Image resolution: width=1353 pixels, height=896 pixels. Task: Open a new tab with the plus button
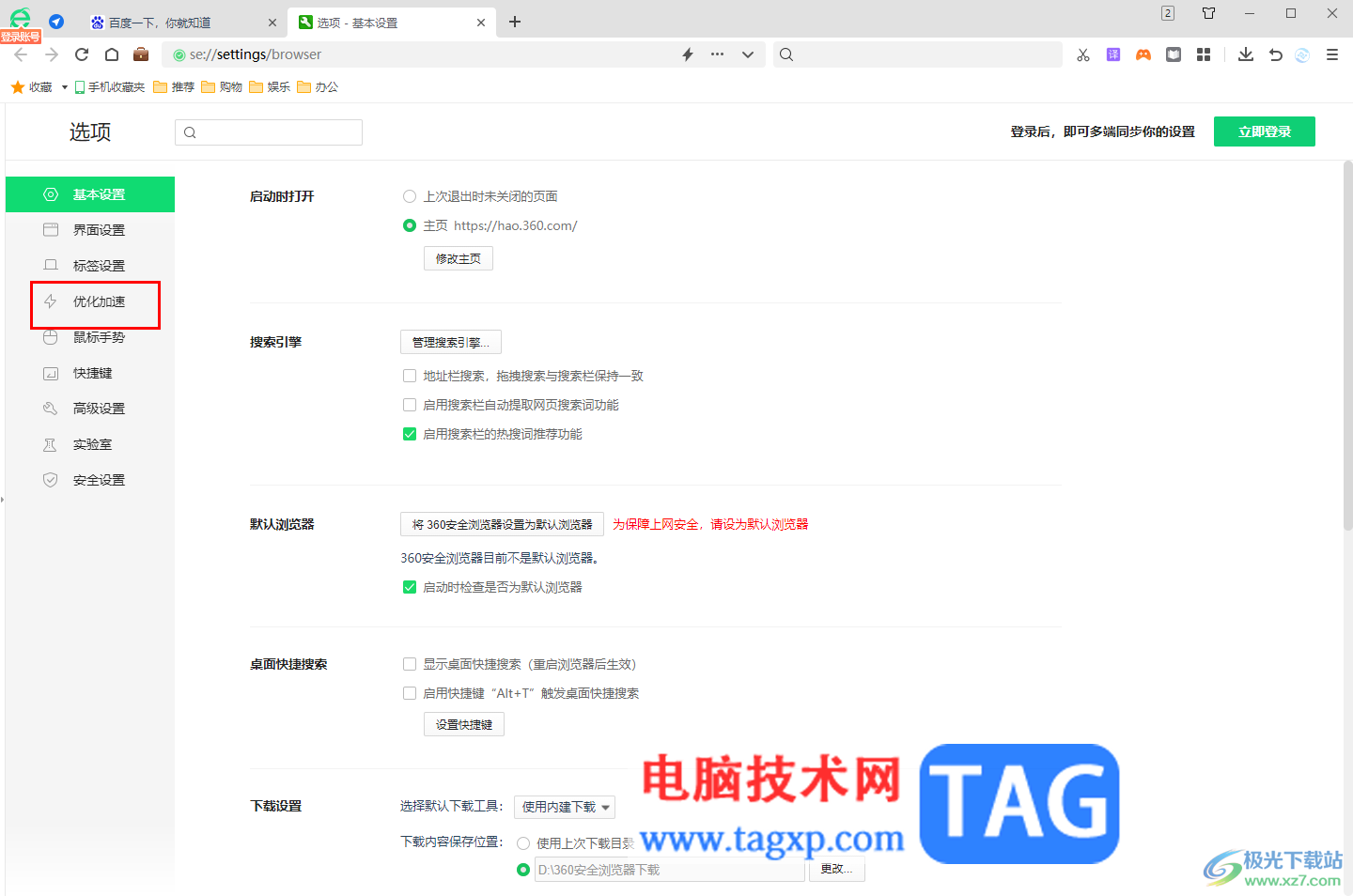[515, 22]
